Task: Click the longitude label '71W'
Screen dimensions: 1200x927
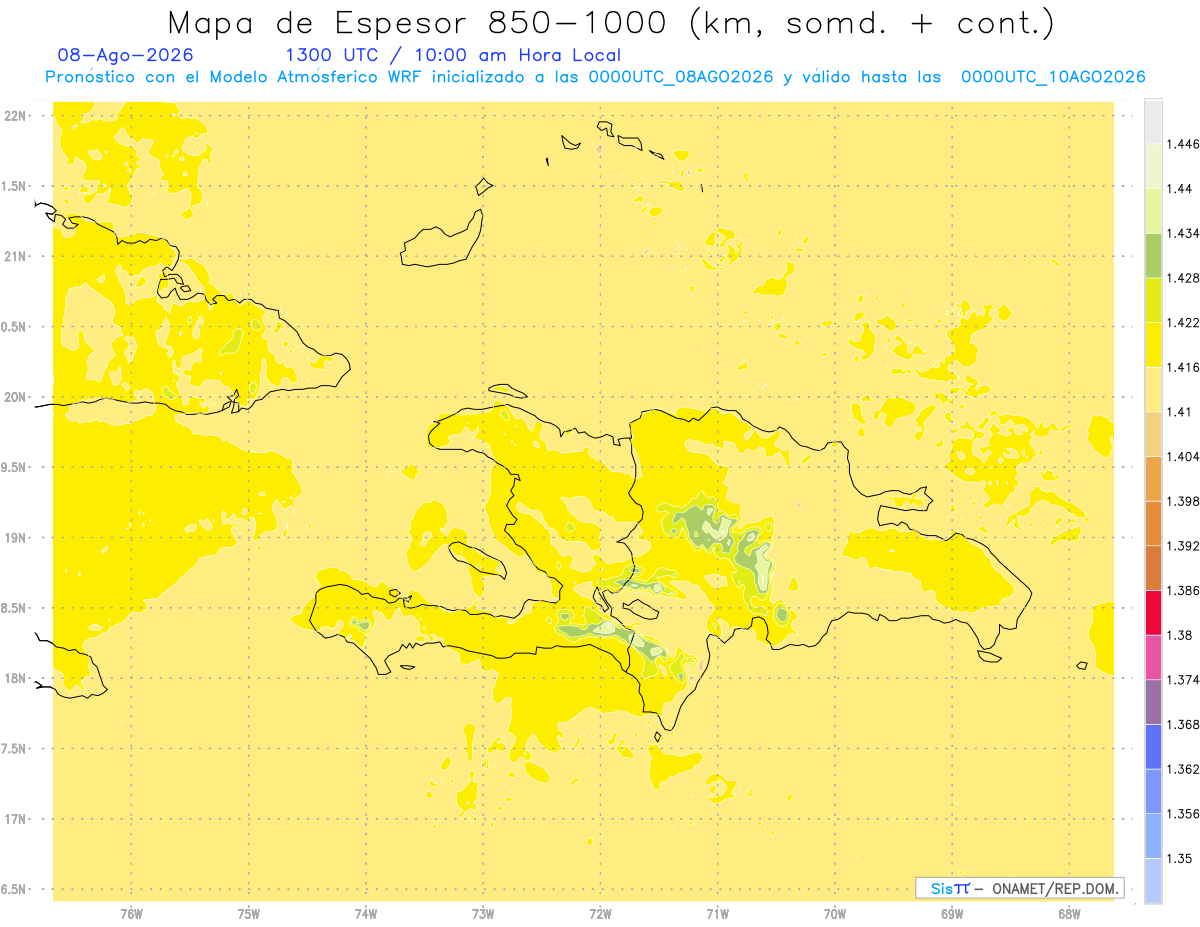Action: 718,913
